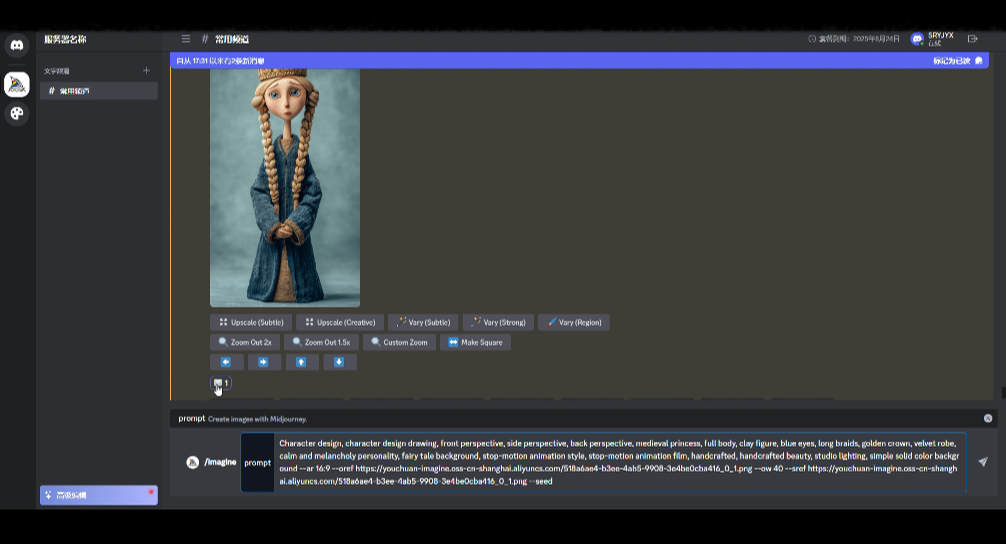Pan image up with the up arrow
The height and width of the screenshot is (544, 1006).
[302, 362]
